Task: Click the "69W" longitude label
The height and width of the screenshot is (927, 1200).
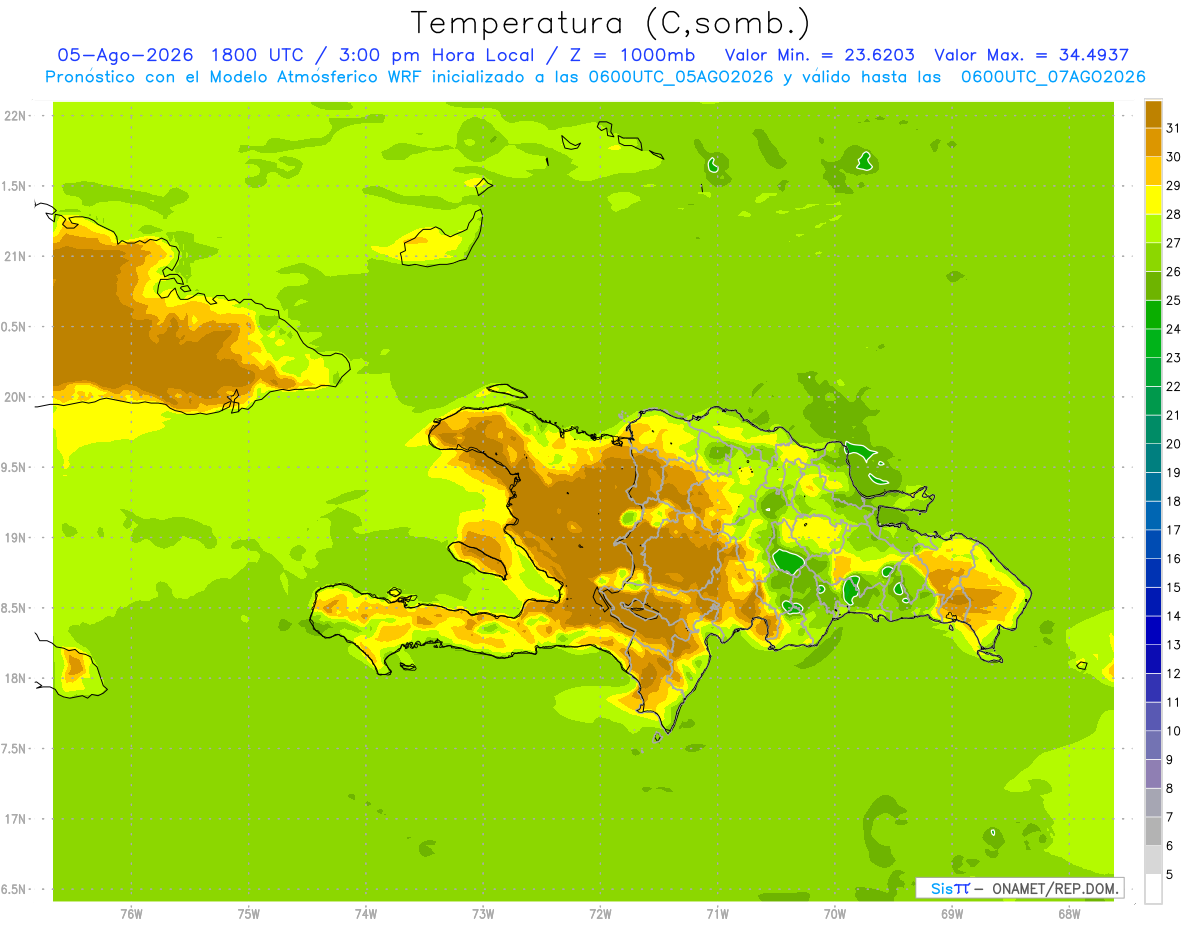Action: (952, 913)
